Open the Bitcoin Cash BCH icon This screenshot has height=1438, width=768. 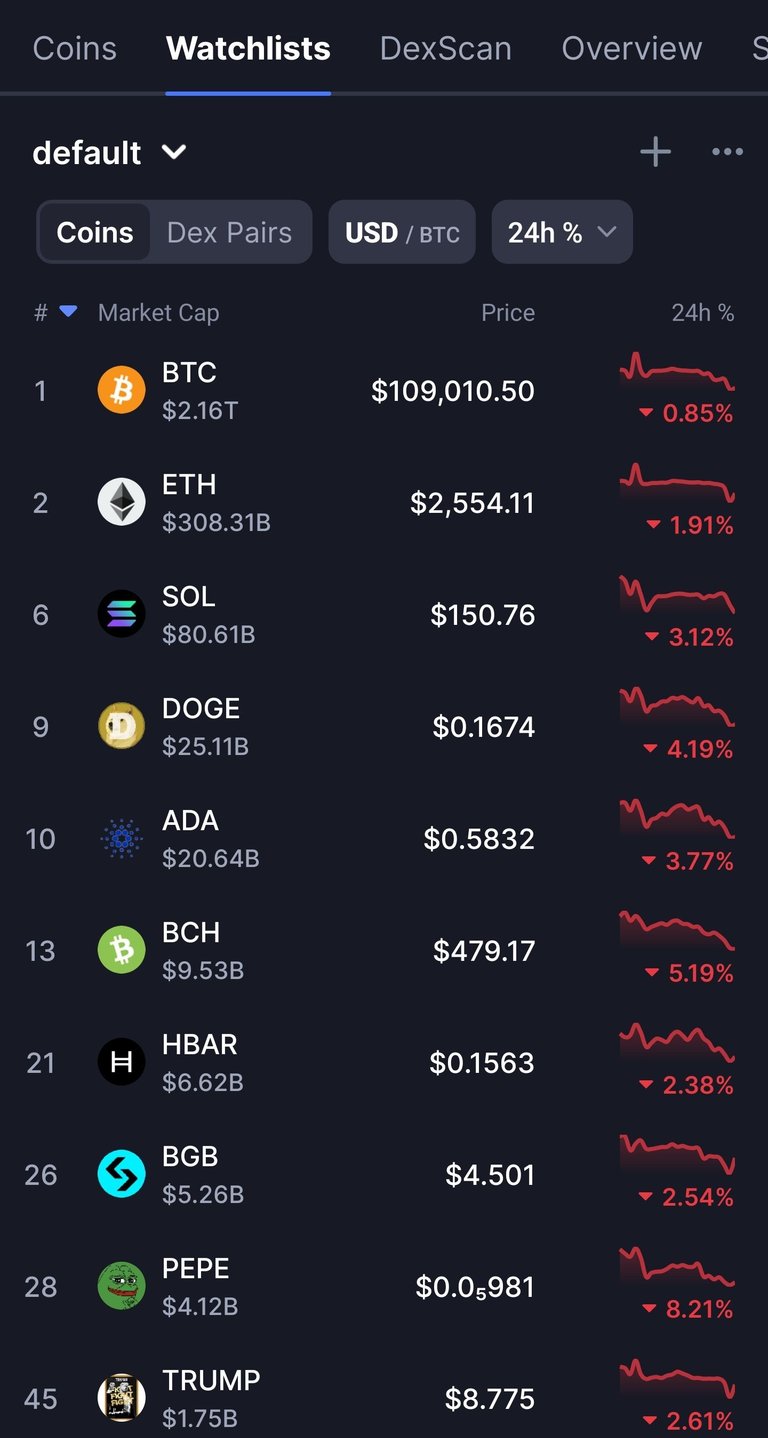point(121,950)
